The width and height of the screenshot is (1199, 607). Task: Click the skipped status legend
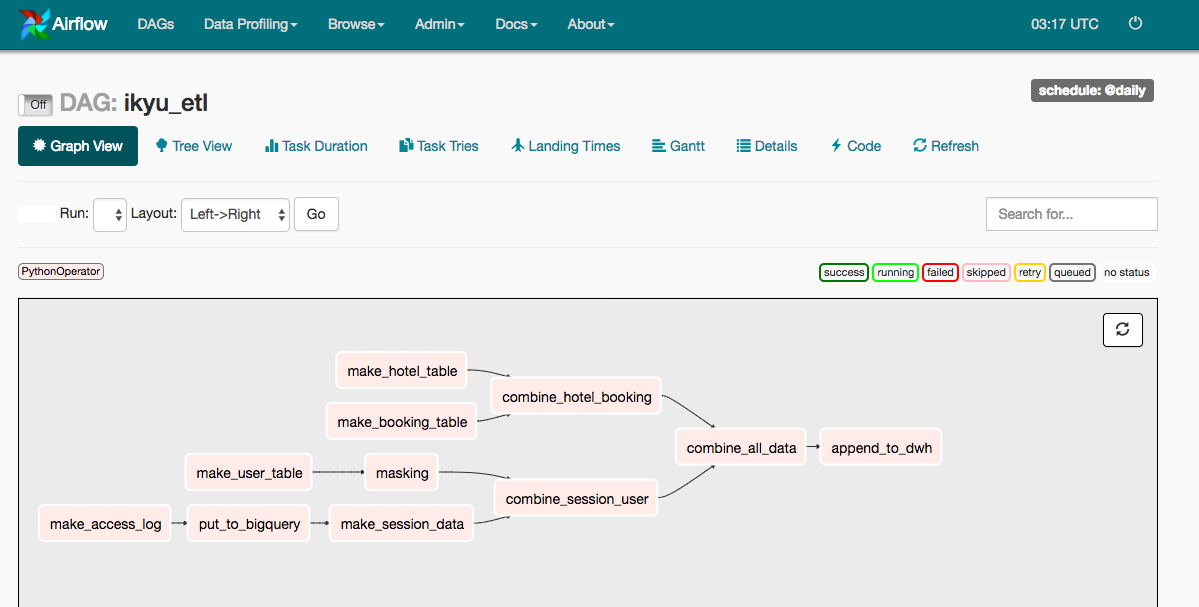(986, 272)
